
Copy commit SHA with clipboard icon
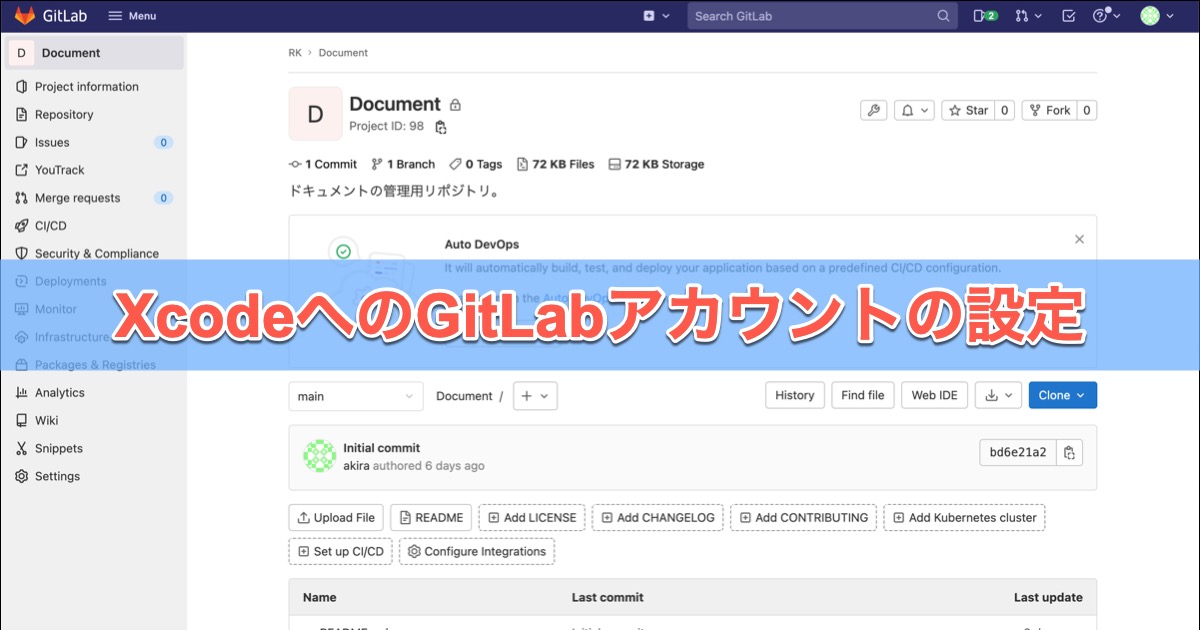[1069, 452]
